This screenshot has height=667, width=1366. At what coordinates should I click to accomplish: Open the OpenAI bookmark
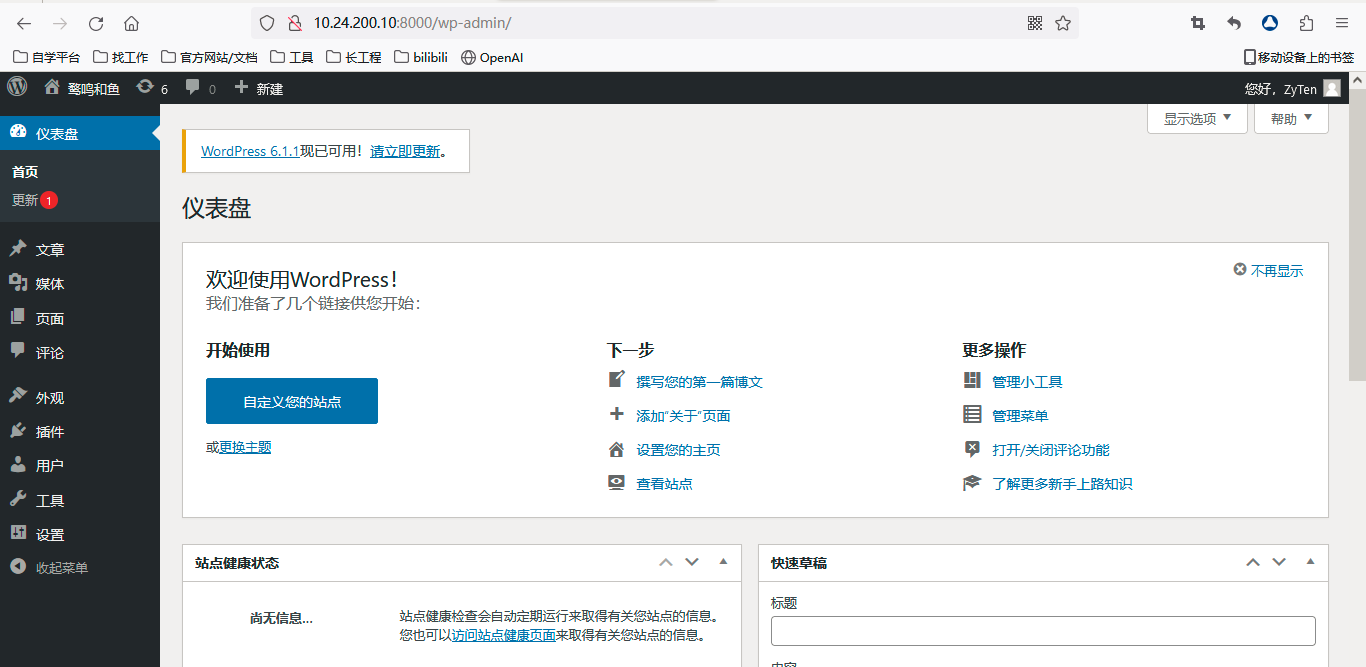[491, 57]
